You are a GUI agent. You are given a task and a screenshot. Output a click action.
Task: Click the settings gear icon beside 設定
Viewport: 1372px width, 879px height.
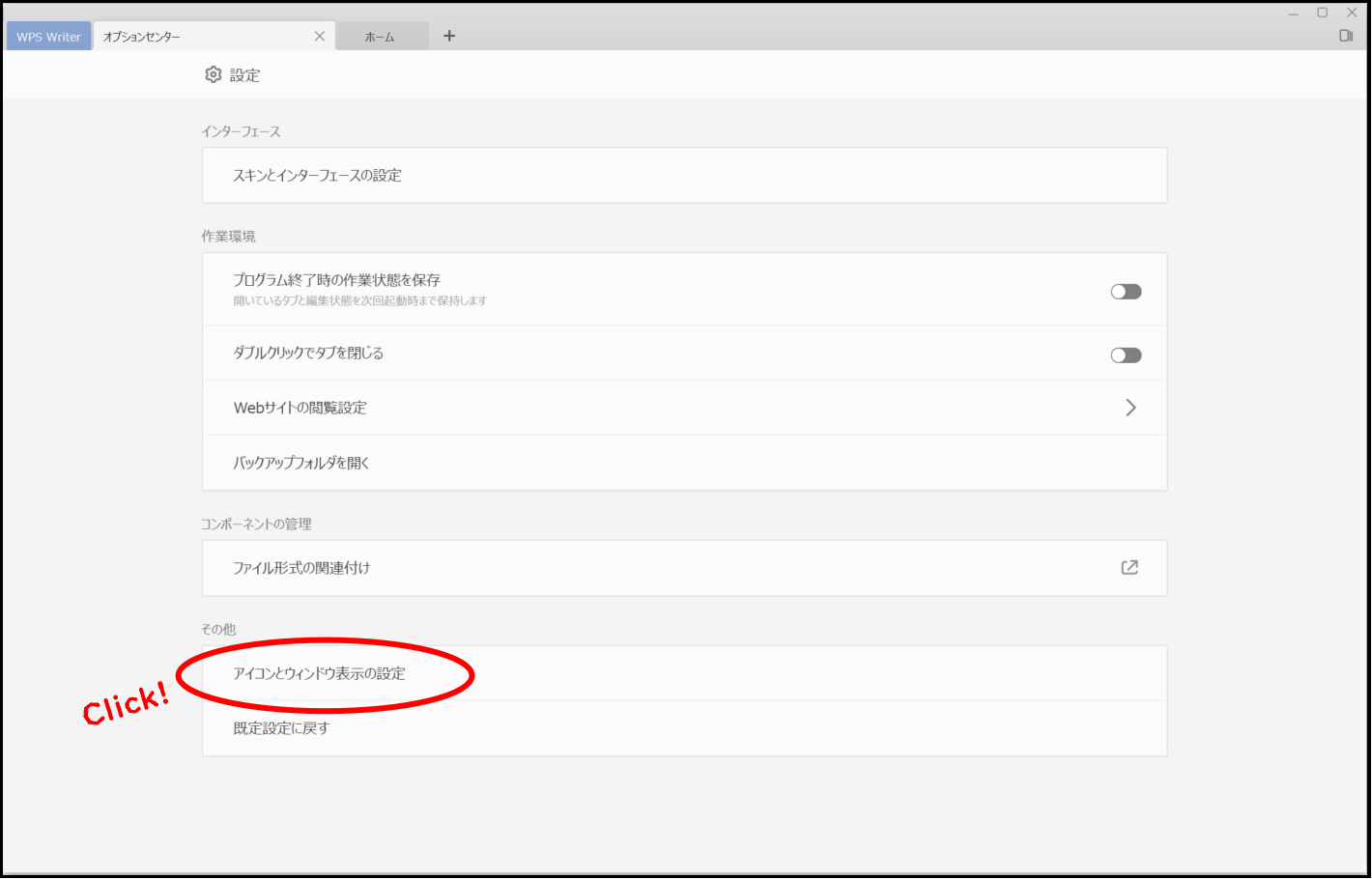(x=214, y=74)
